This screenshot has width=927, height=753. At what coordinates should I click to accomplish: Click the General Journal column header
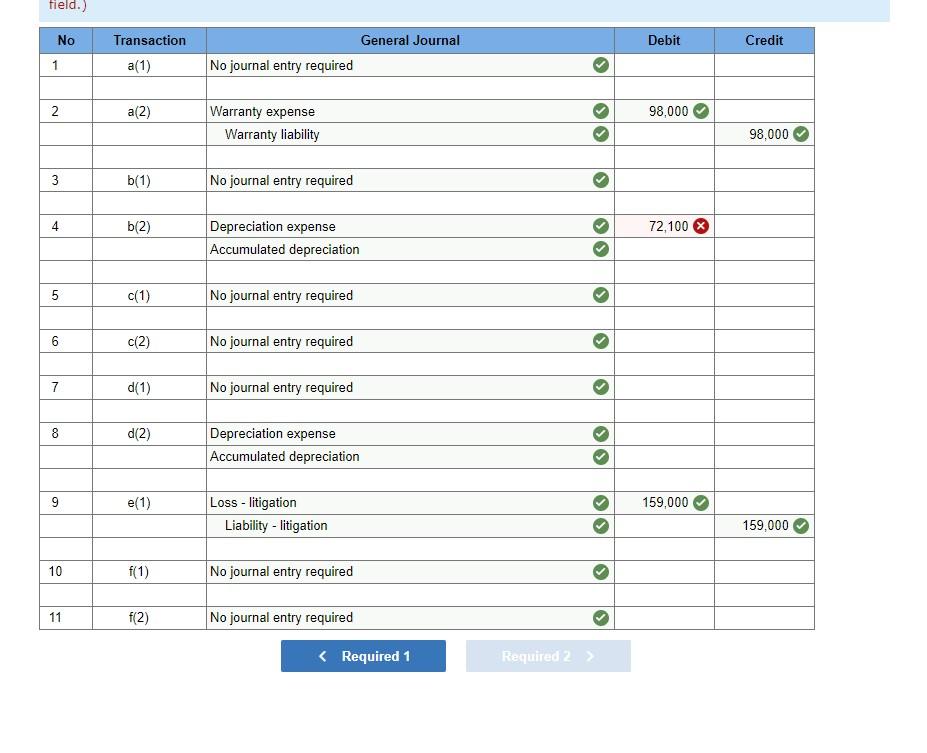point(410,40)
